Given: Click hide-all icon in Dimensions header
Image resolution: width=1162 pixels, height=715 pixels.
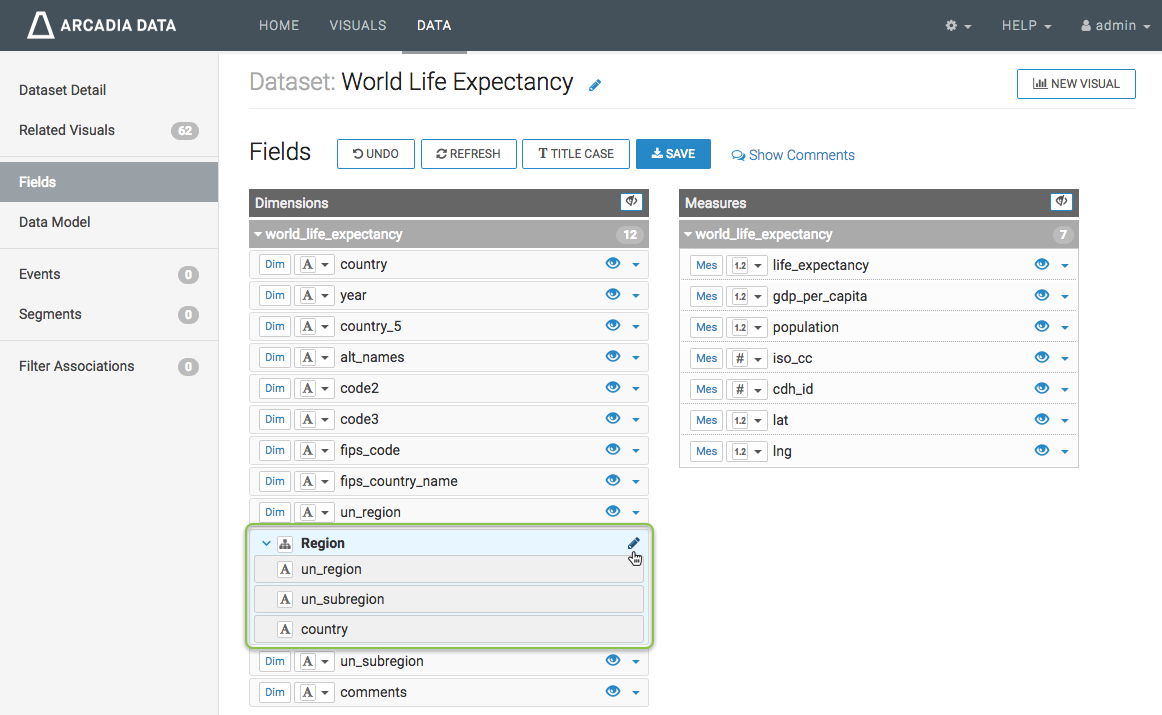Looking at the screenshot, I should [631, 202].
